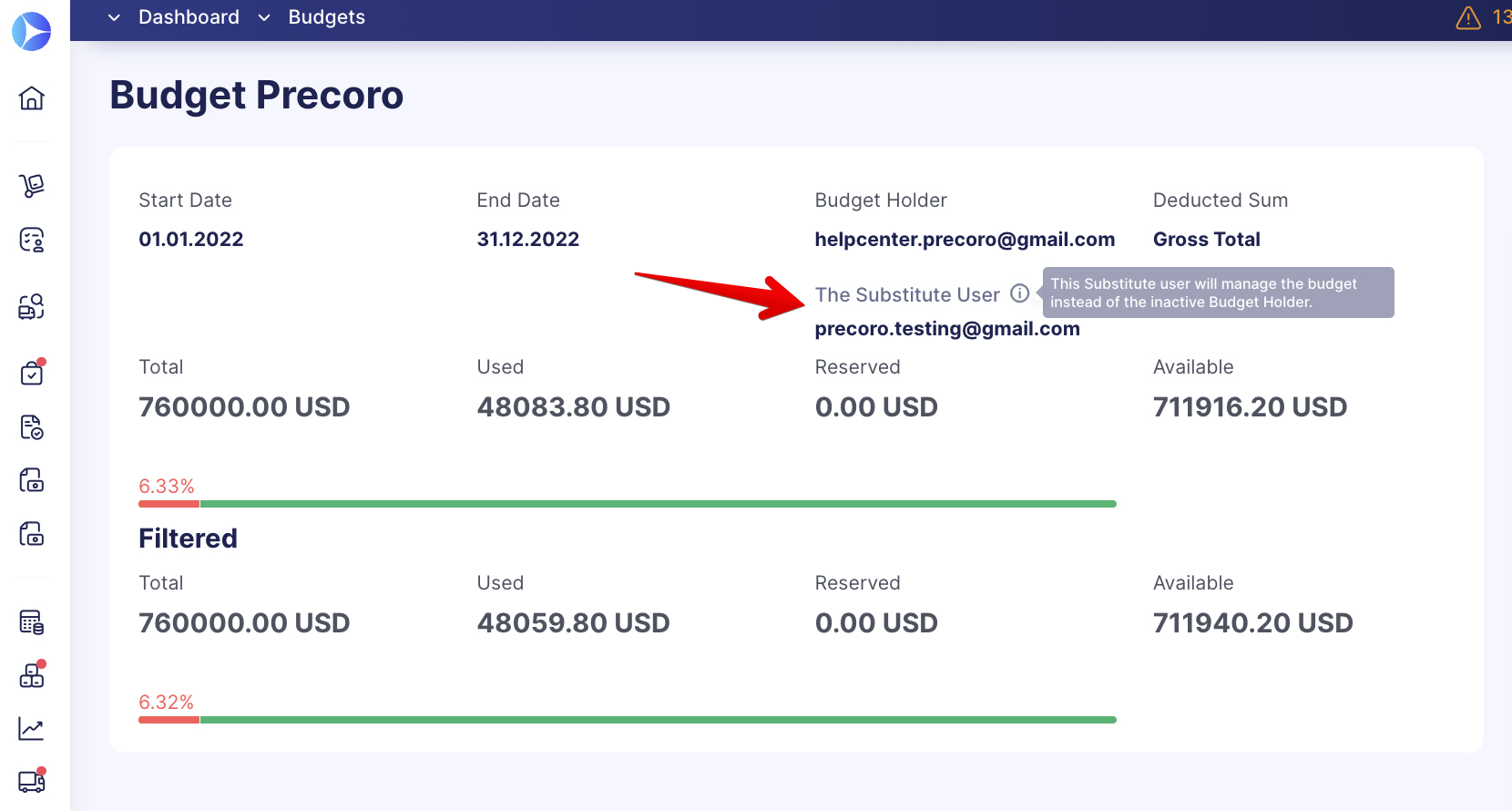The width and height of the screenshot is (1512, 811).
Task: Click the Budget Precoro page title
Action: (x=257, y=95)
